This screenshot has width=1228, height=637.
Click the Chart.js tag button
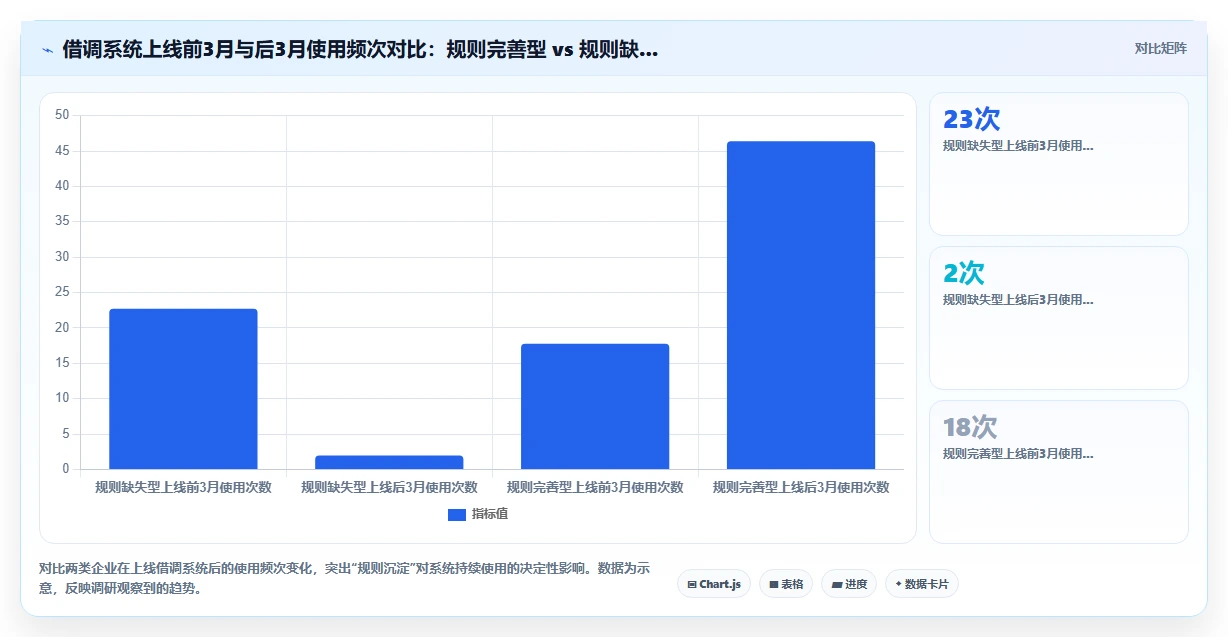pos(713,584)
